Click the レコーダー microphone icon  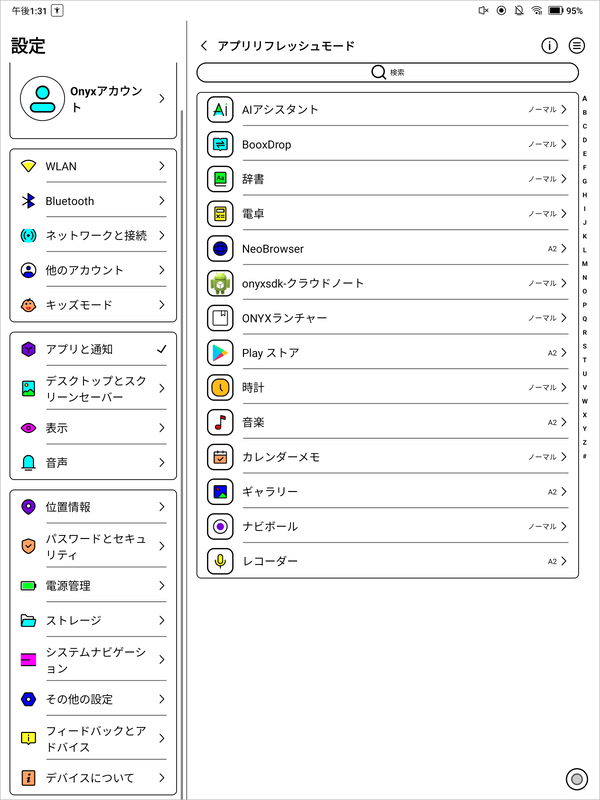[x=220, y=561]
